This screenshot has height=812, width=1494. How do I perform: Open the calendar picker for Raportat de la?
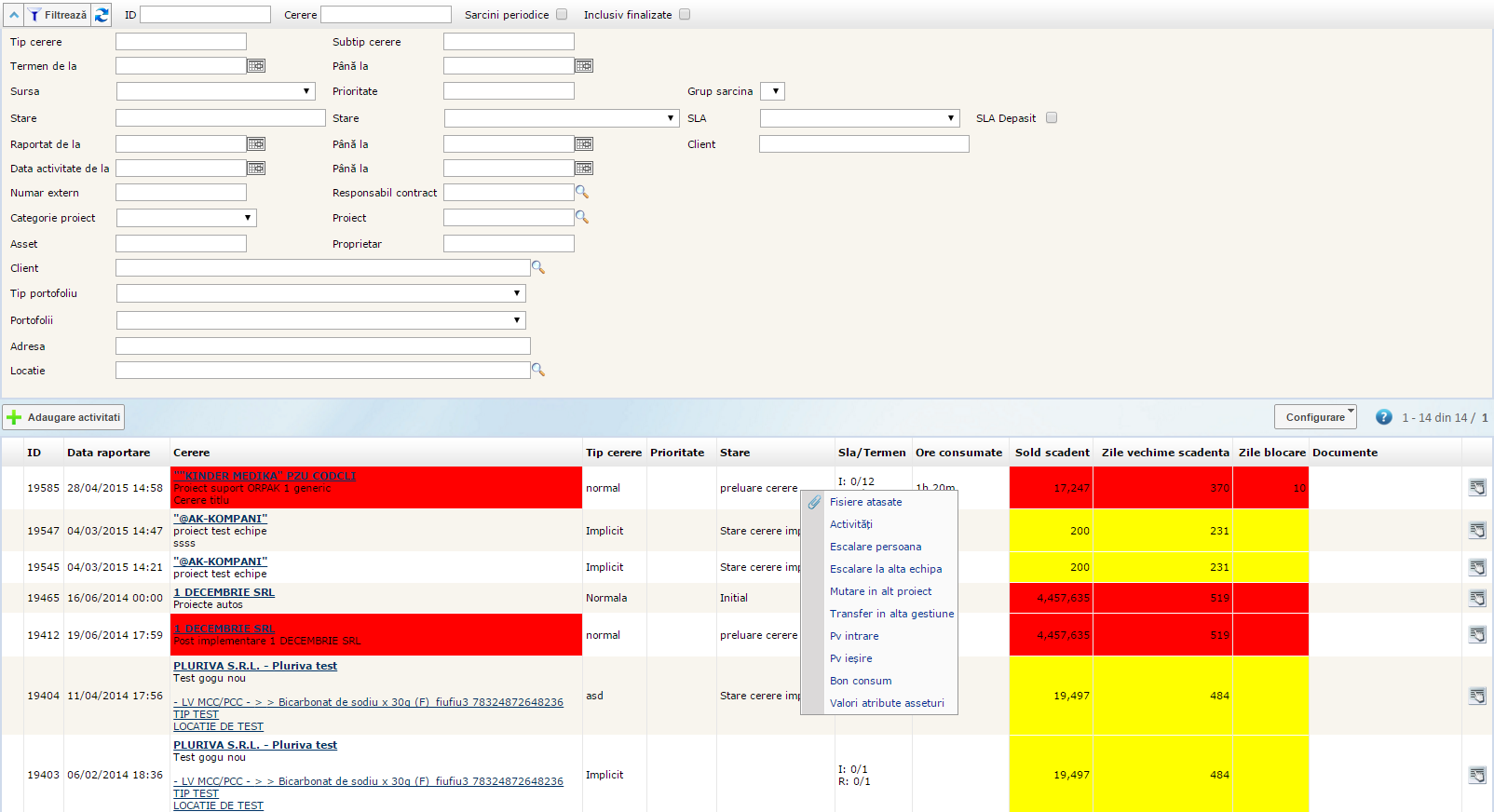tap(256, 144)
